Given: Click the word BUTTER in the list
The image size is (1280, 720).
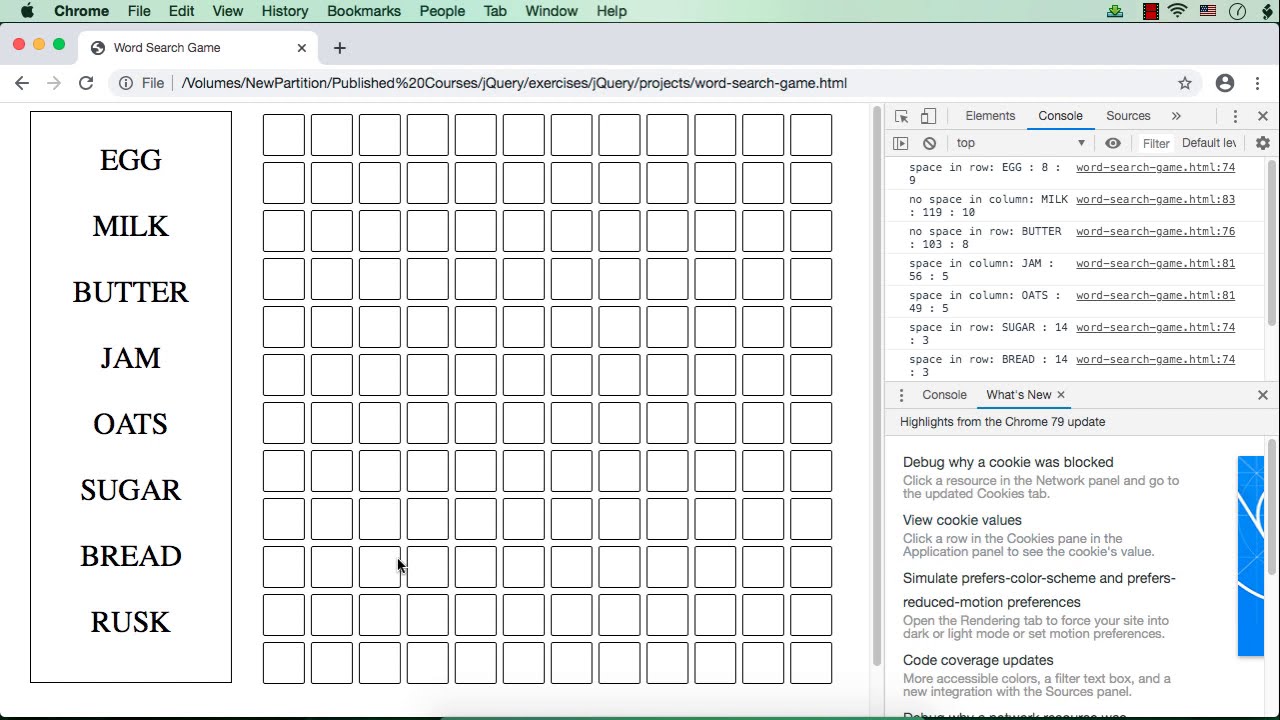Looking at the screenshot, I should (x=131, y=292).
